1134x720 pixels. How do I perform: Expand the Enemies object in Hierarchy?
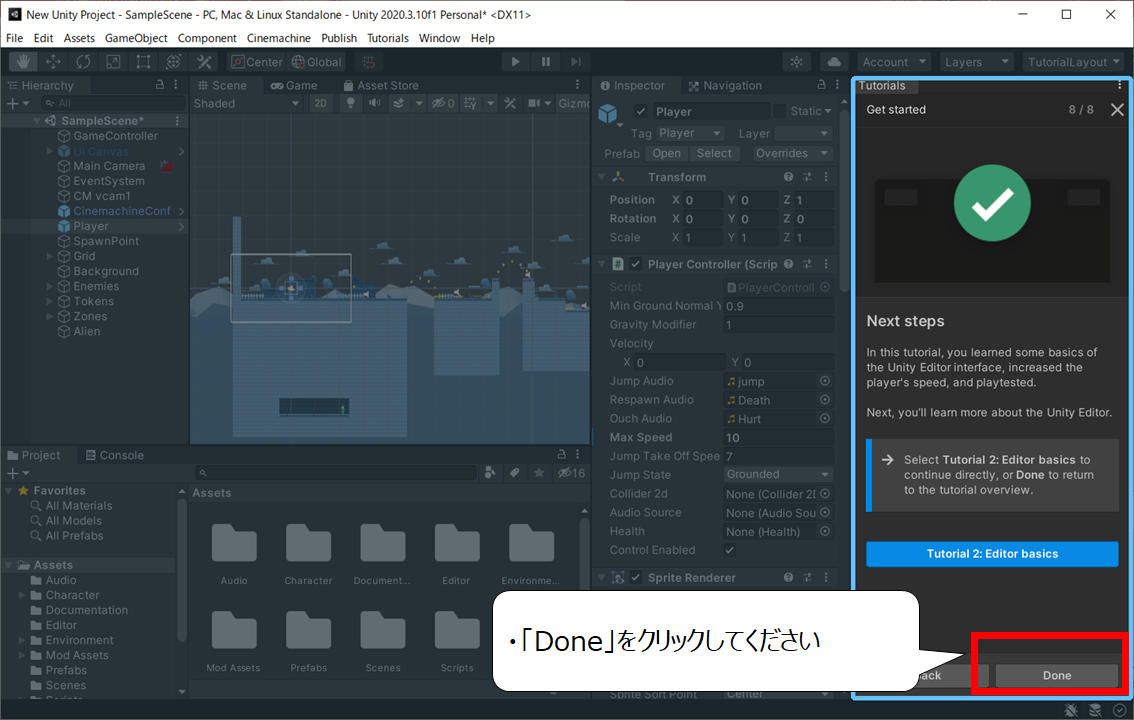click(x=49, y=286)
